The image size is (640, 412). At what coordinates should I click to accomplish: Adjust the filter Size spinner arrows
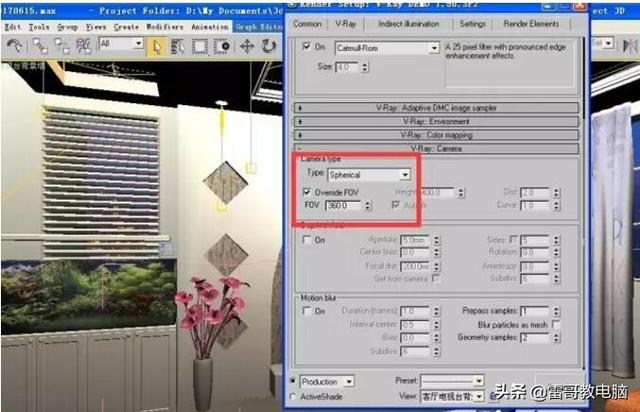click(x=365, y=67)
